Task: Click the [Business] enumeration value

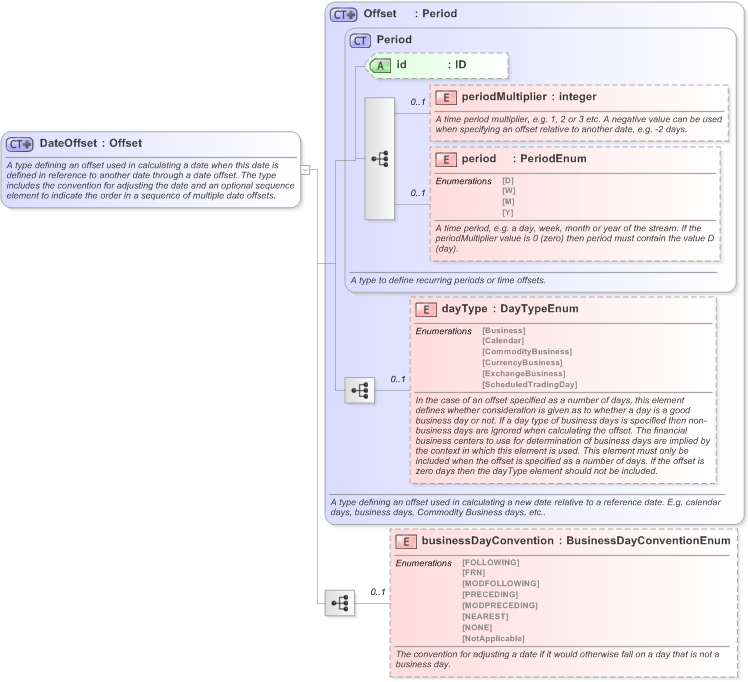Action: pos(504,330)
